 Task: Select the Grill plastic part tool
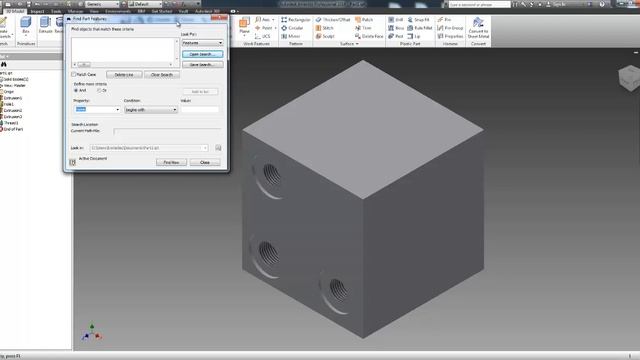[x=395, y=20]
